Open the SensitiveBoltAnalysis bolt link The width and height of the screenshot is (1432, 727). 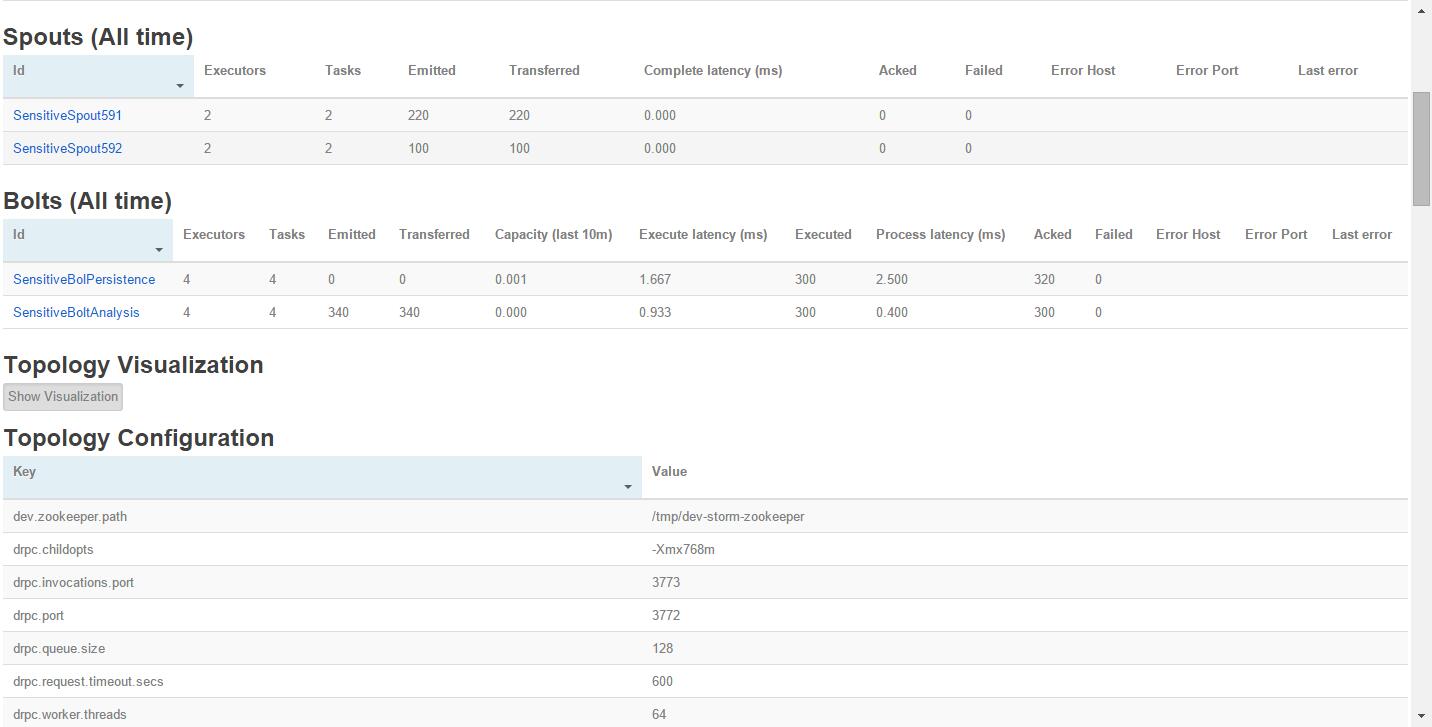(x=76, y=312)
